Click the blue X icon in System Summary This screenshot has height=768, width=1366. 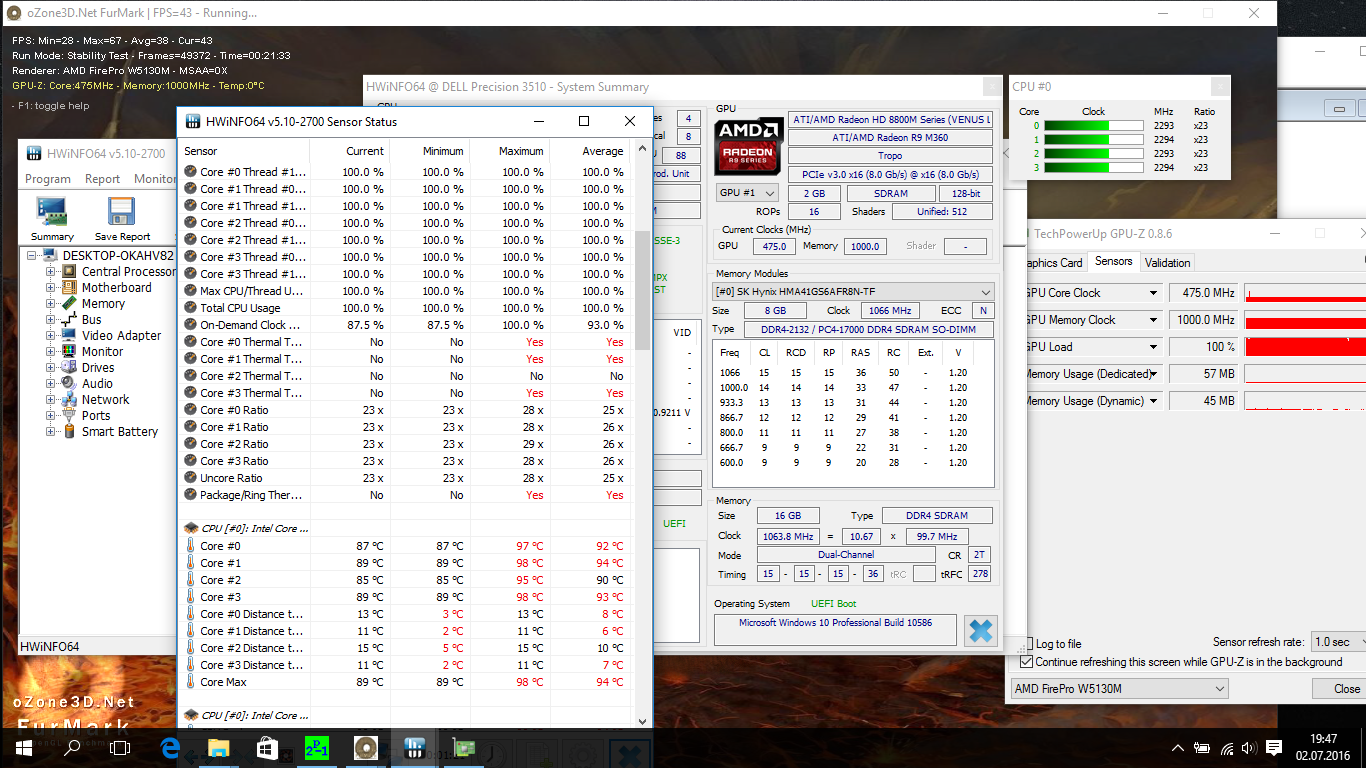tap(981, 631)
